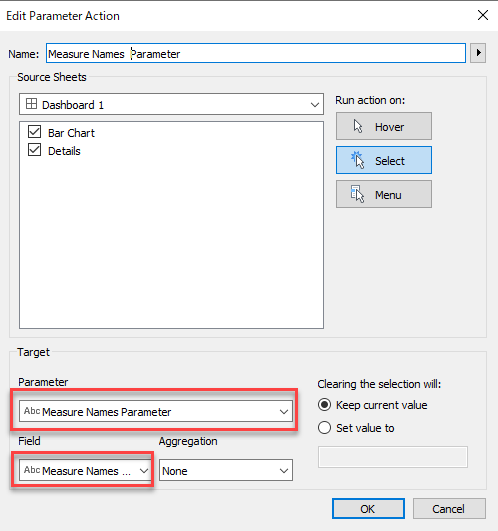Open the Measure Names Parameter dropdown
This screenshot has height=531, width=498.
pyautogui.click(x=156, y=411)
